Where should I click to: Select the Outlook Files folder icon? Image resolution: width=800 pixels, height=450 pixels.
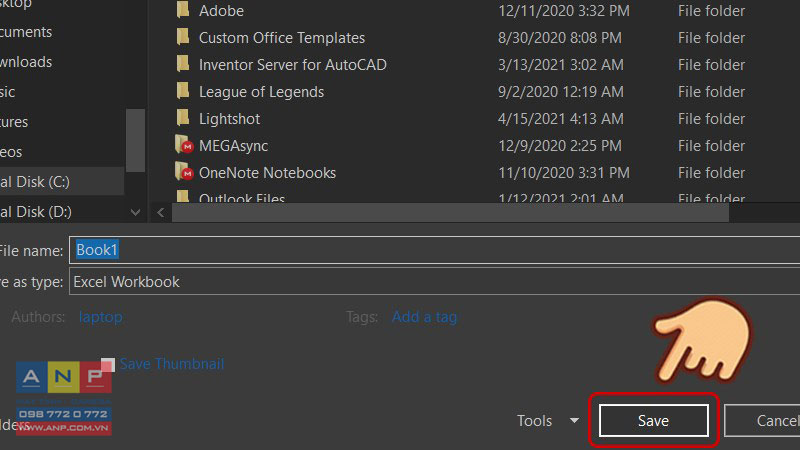pyautogui.click(x=183, y=196)
